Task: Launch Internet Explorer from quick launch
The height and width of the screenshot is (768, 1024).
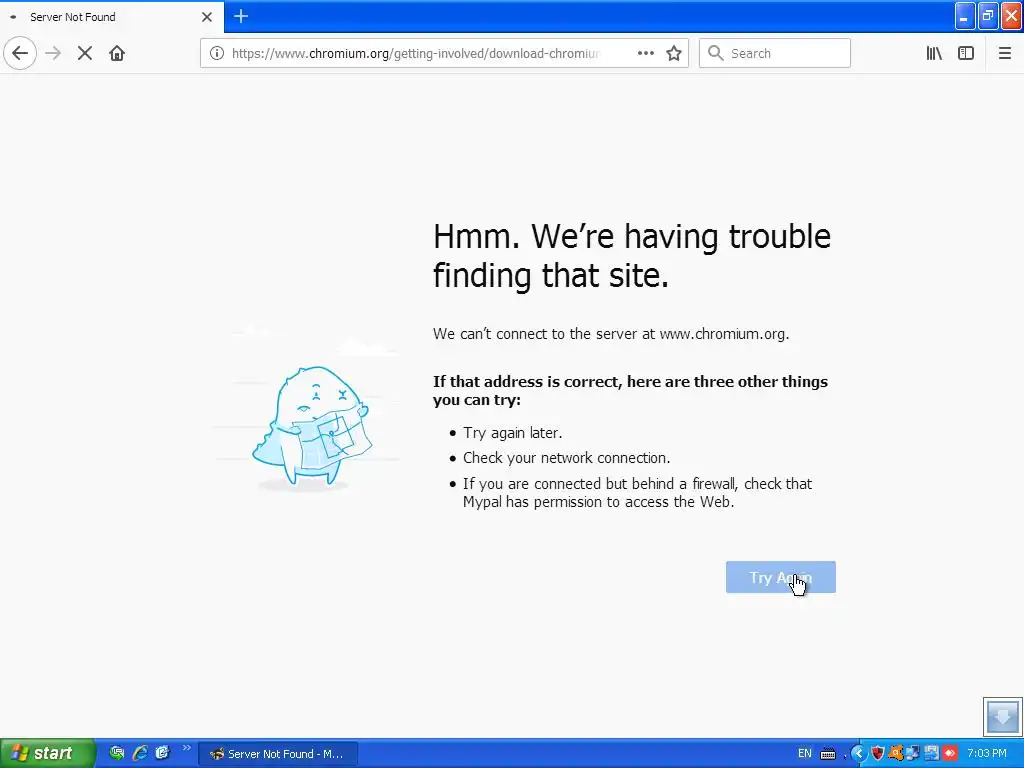Action: pos(140,753)
